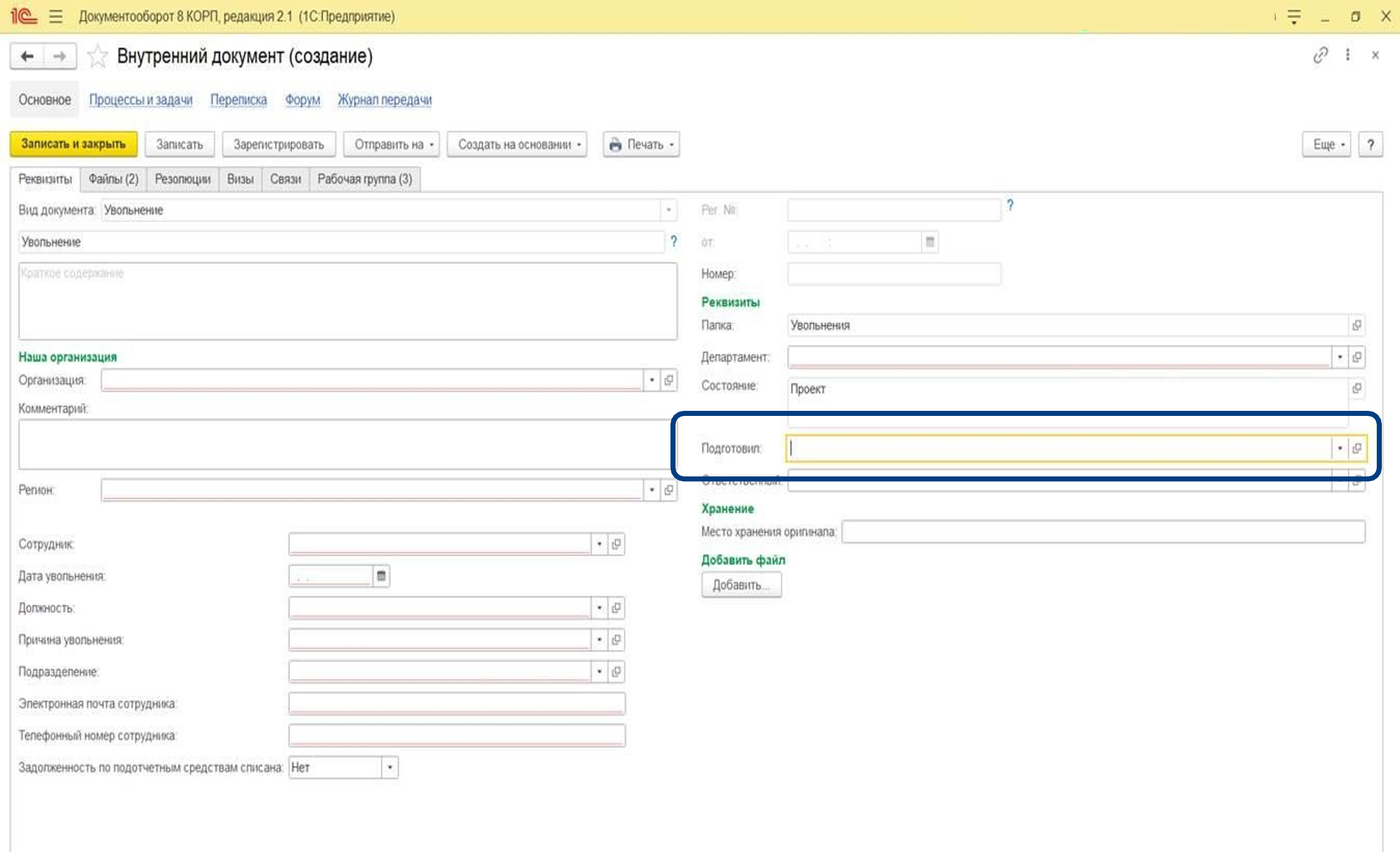
Task: Expand the Регион dropdown list
Action: (652, 490)
